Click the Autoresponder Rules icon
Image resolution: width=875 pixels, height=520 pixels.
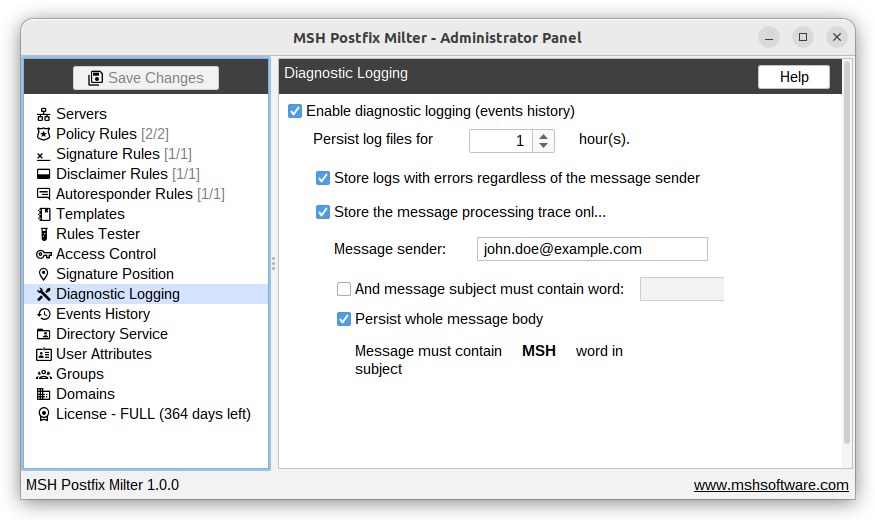coord(44,194)
